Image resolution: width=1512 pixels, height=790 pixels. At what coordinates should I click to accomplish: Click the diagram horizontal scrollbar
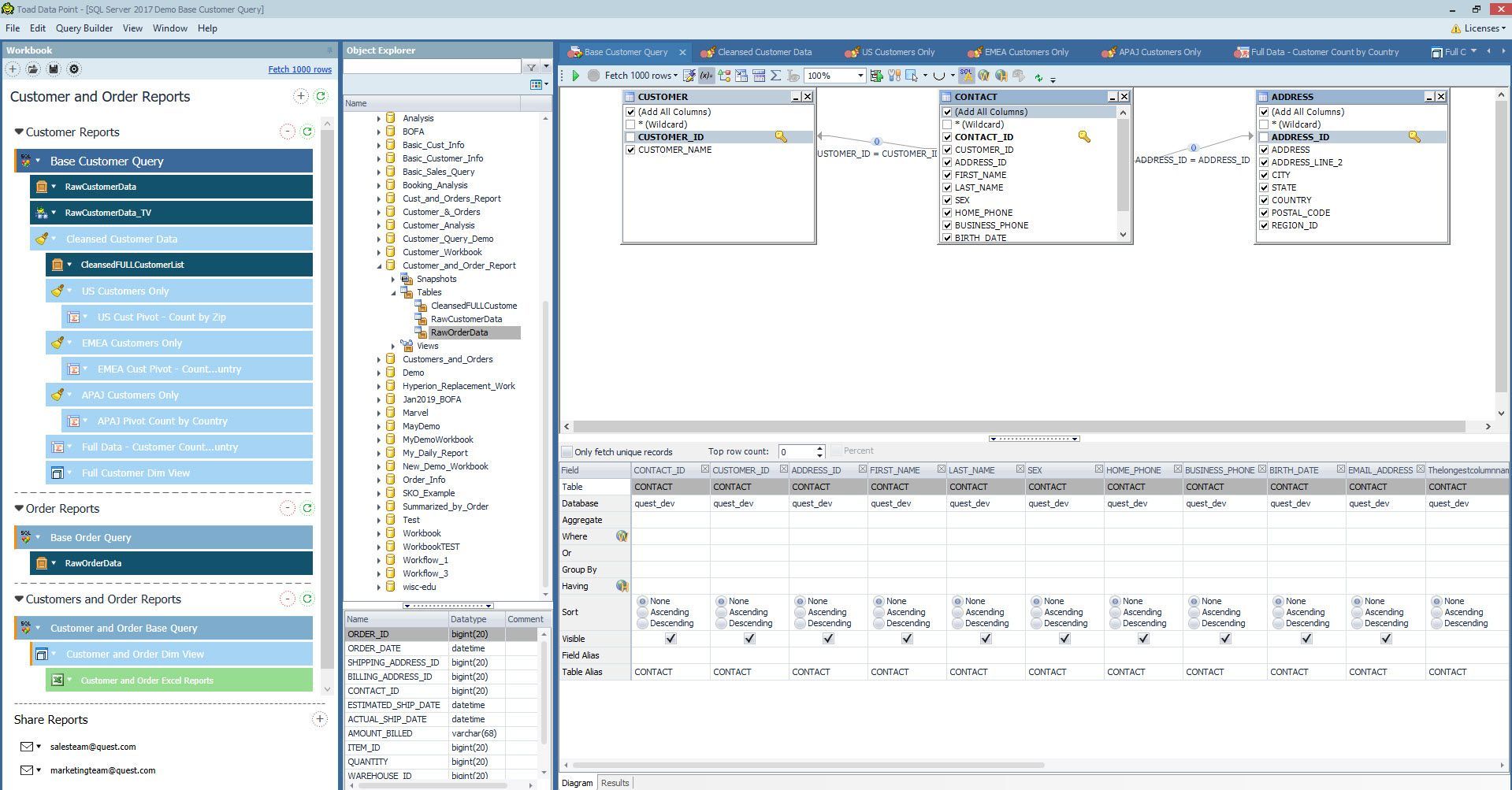[1020, 426]
